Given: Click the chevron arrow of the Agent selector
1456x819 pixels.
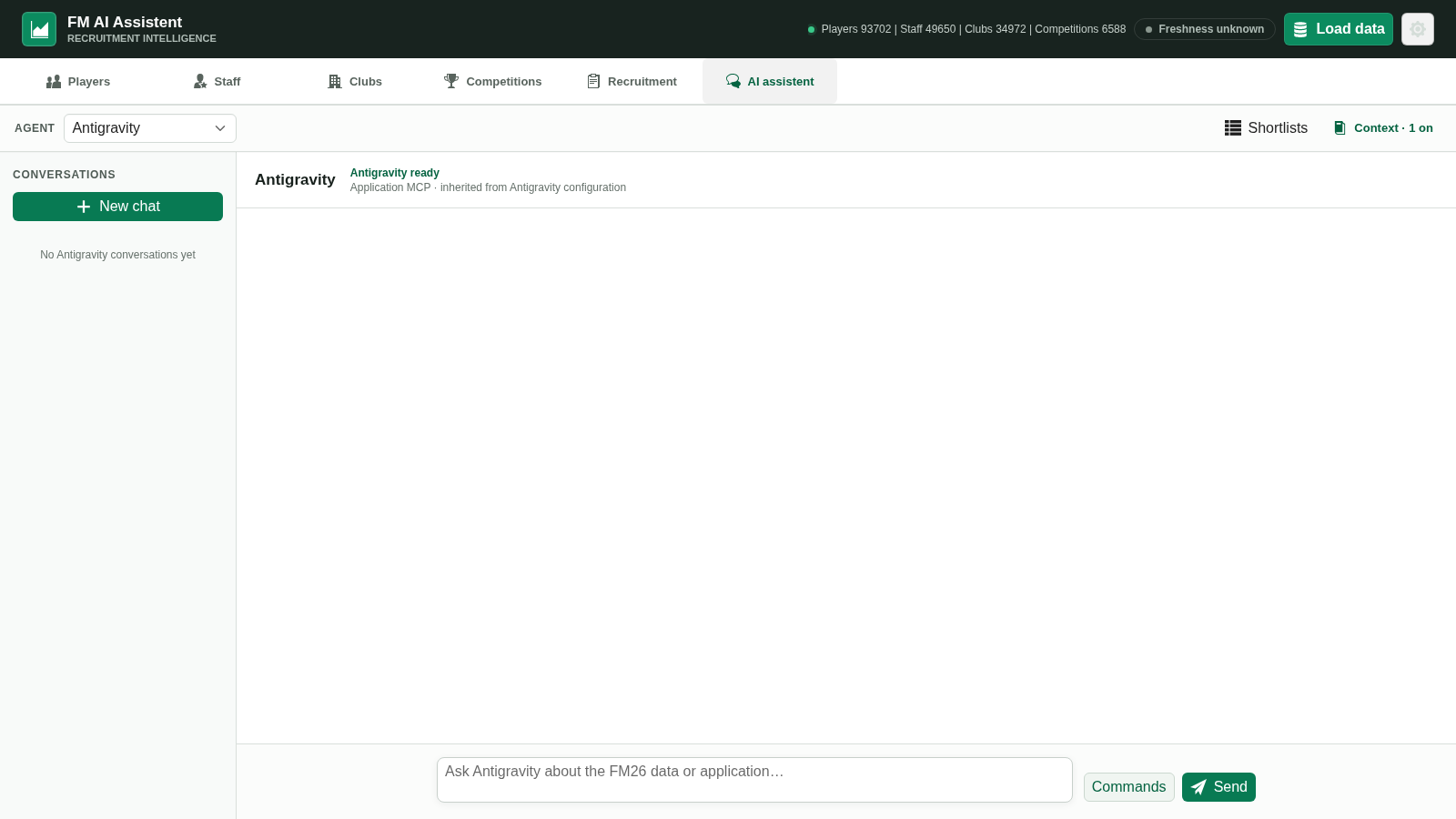Looking at the screenshot, I should 220,128.
